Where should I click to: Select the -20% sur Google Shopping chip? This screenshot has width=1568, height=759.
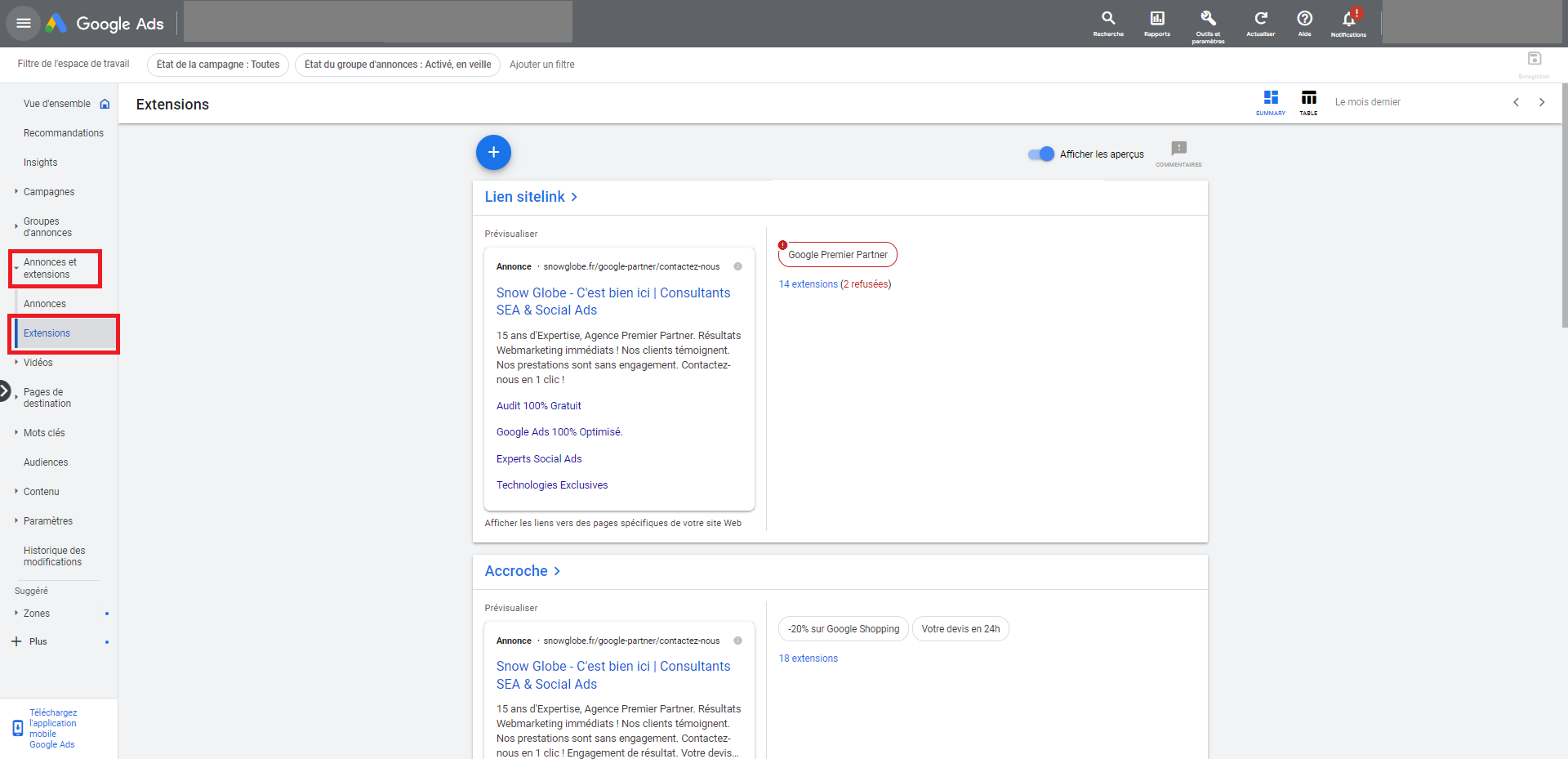(x=844, y=629)
